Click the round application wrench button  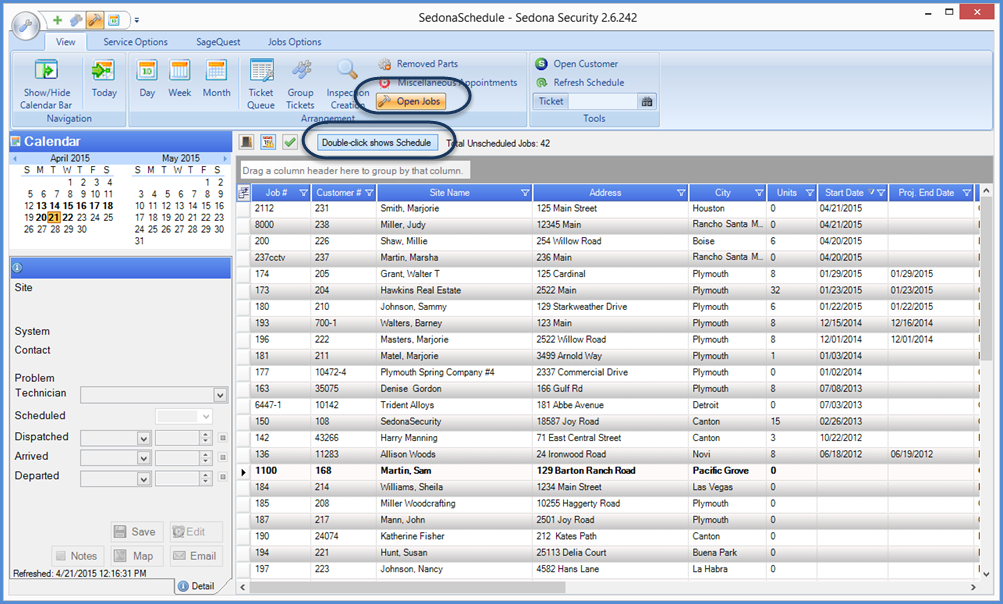point(26,26)
